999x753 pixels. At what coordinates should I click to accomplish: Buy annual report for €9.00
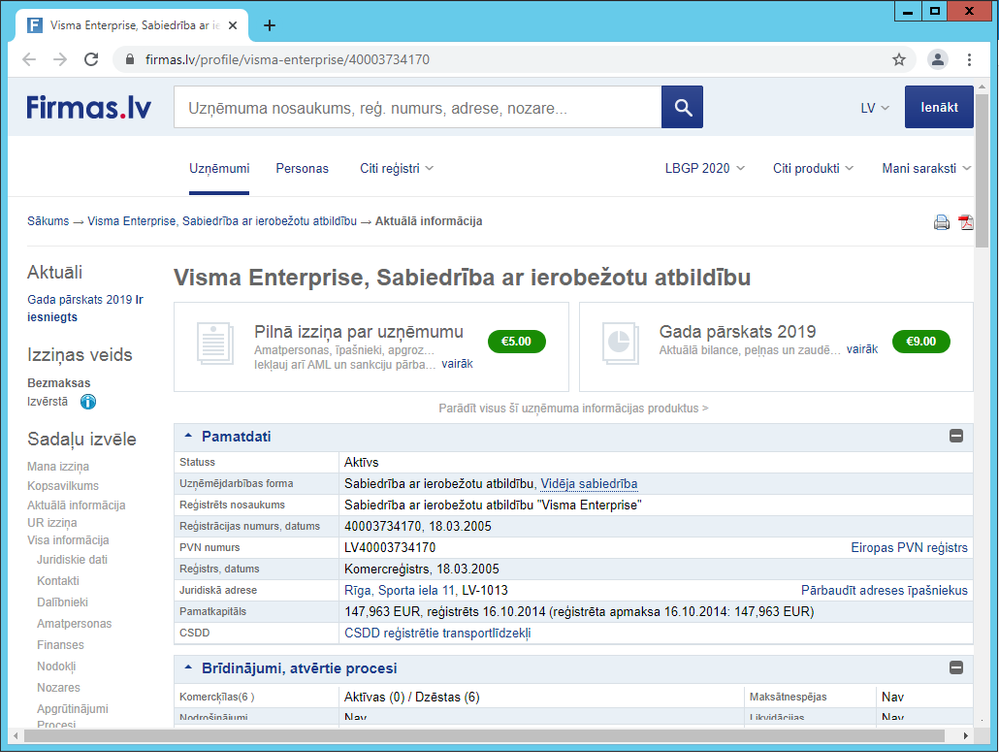(921, 341)
